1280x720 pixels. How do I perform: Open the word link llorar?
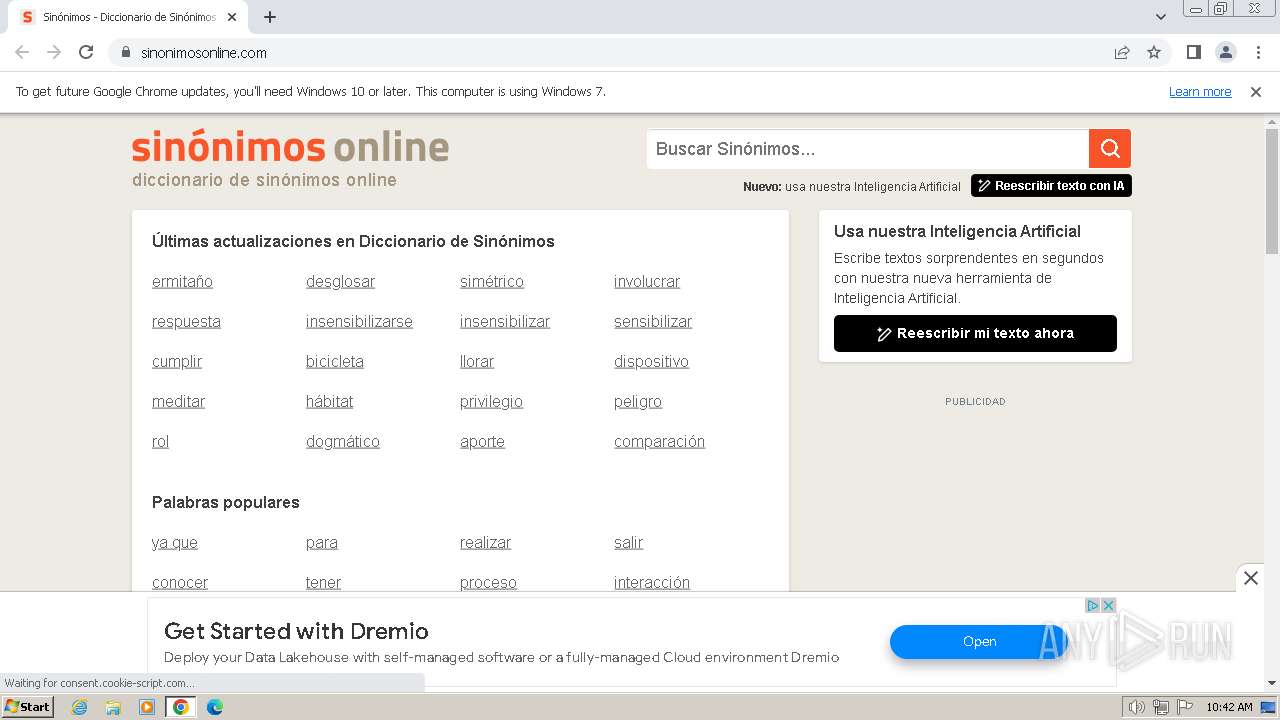(477, 362)
